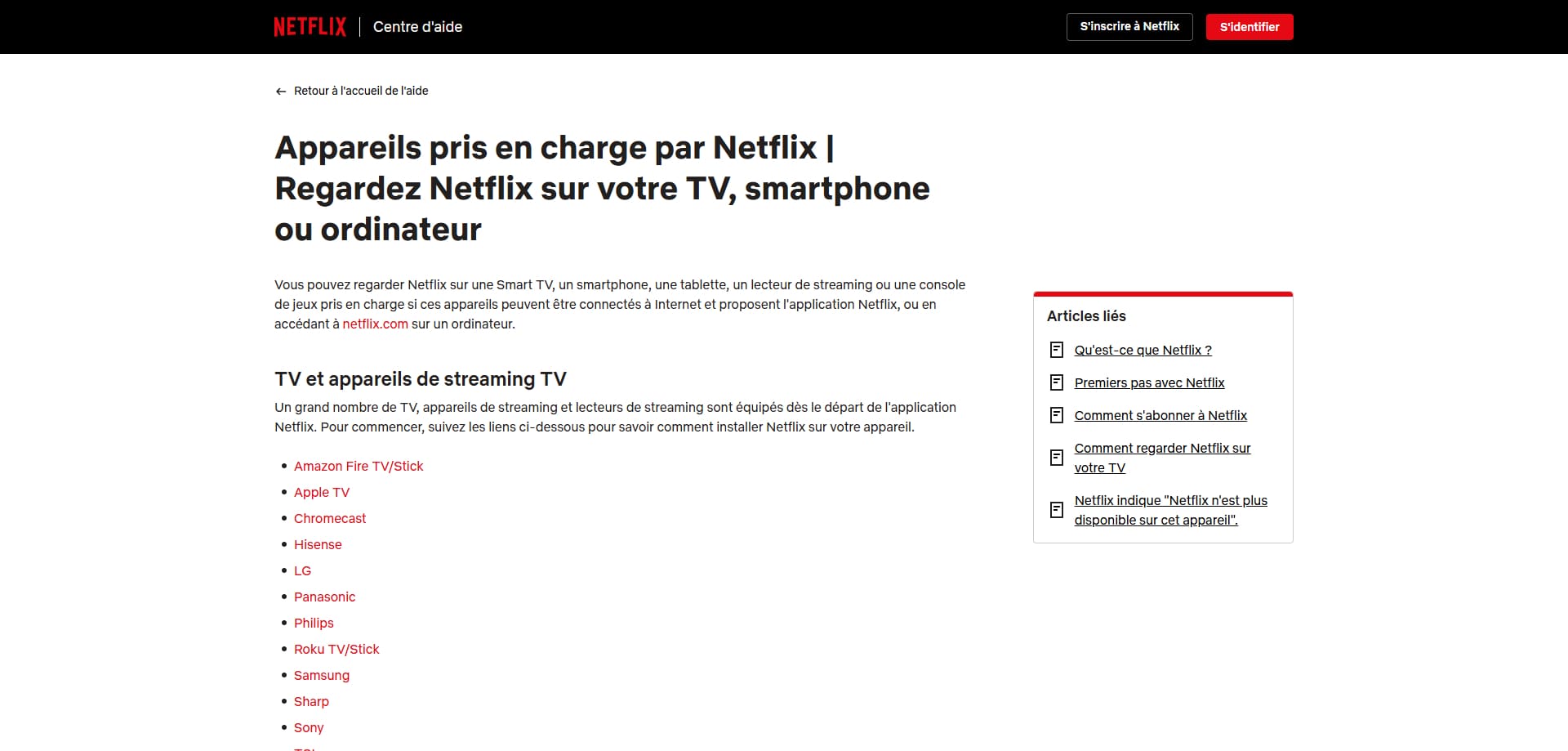Open the Panasonic link
Viewport: 1568px width, 751px height.
click(324, 597)
